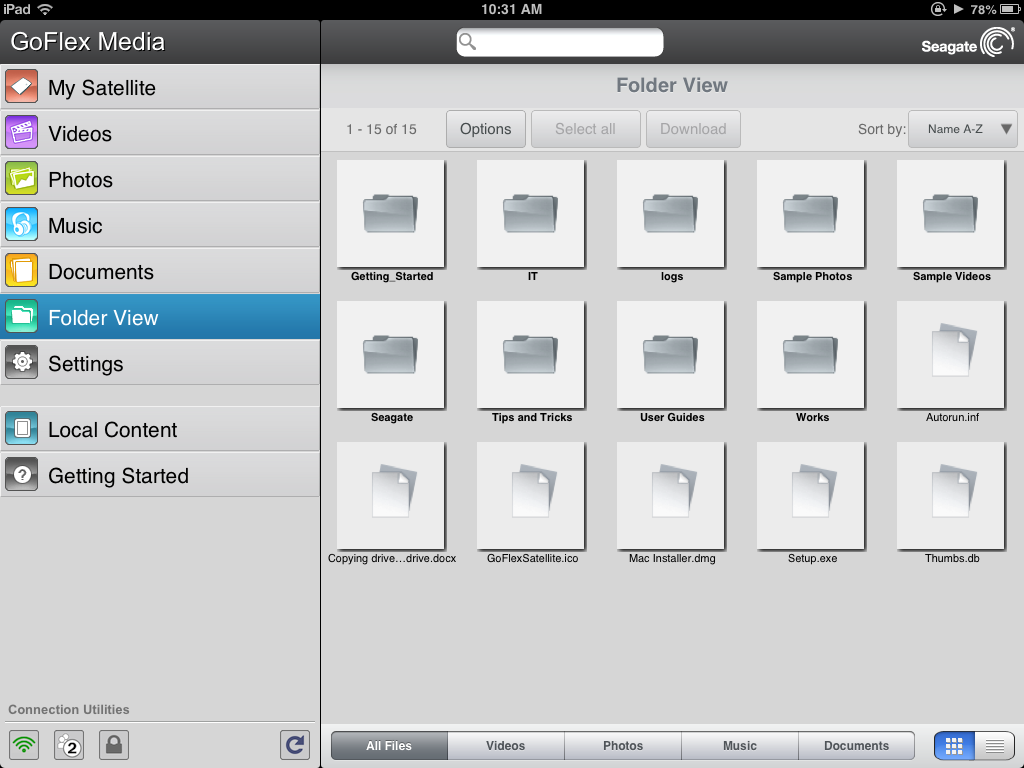Tap the Videos clapperboard icon
The image size is (1024, 768).
click(x=22, y=133)
